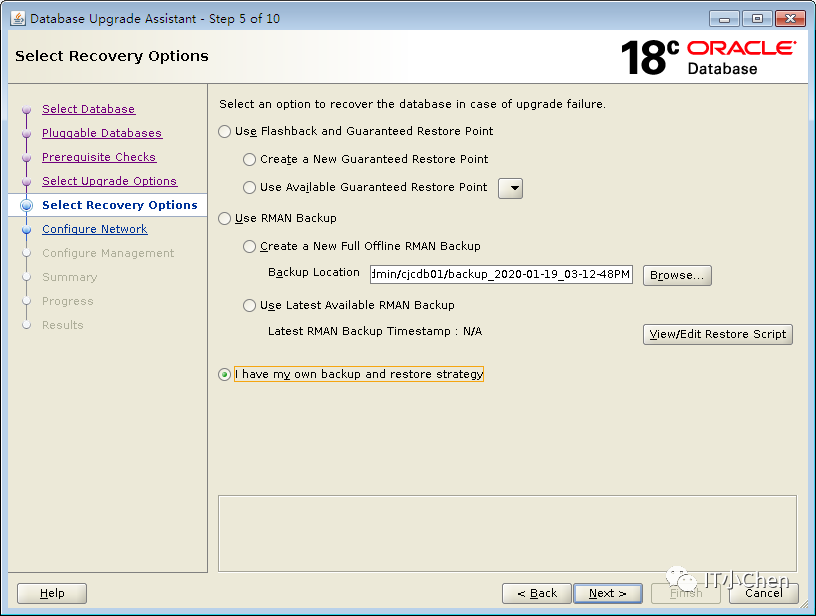Click 'Latest RMAN Backup Timestamp : N/A' text
Viewport: 816px width, 616px height.
pos(375,331)
